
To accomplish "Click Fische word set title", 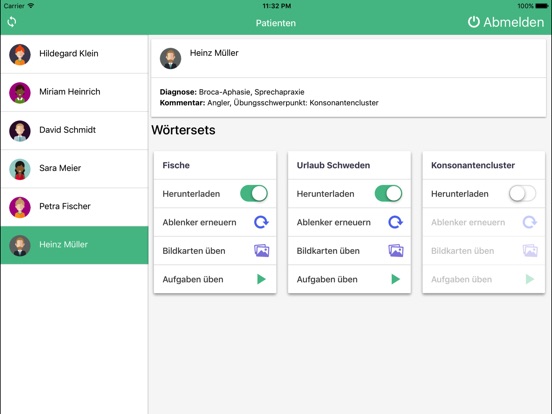I will click(x=176, y=165).
